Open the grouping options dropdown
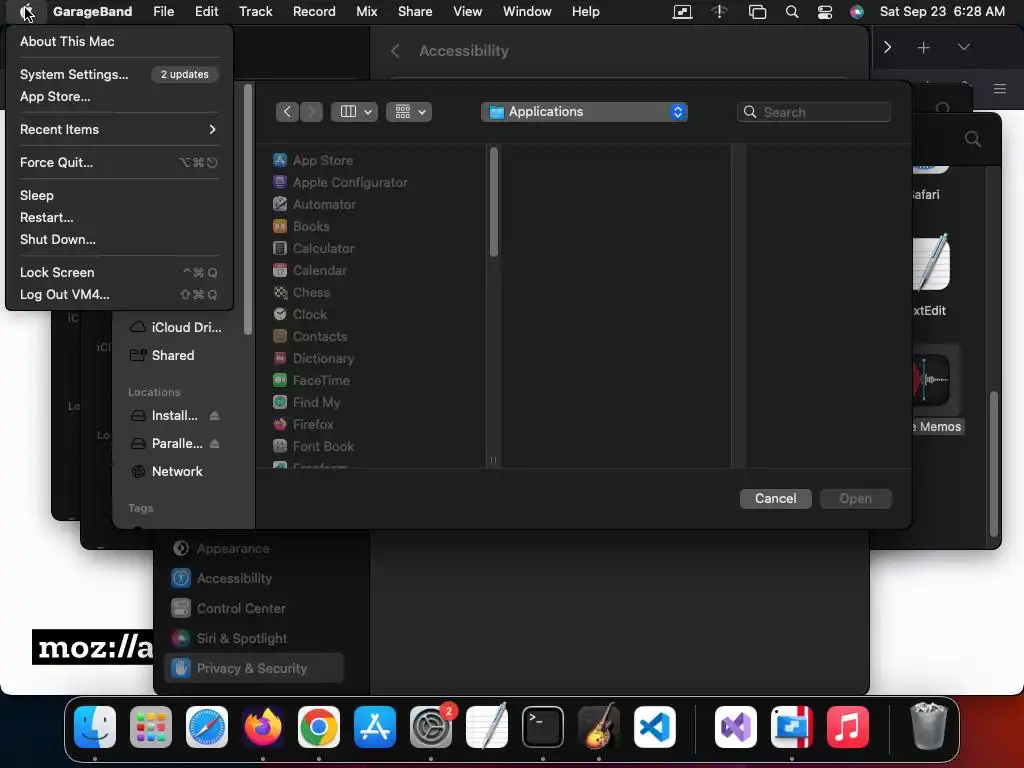 tap(409, 112)
